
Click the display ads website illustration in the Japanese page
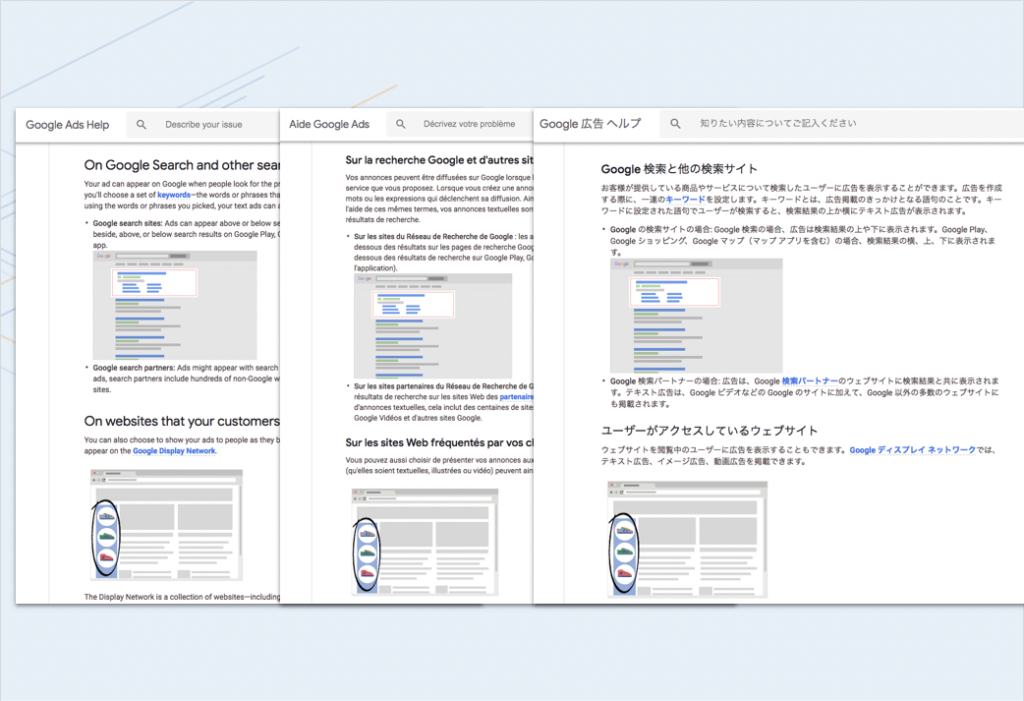tap(687, 540)
